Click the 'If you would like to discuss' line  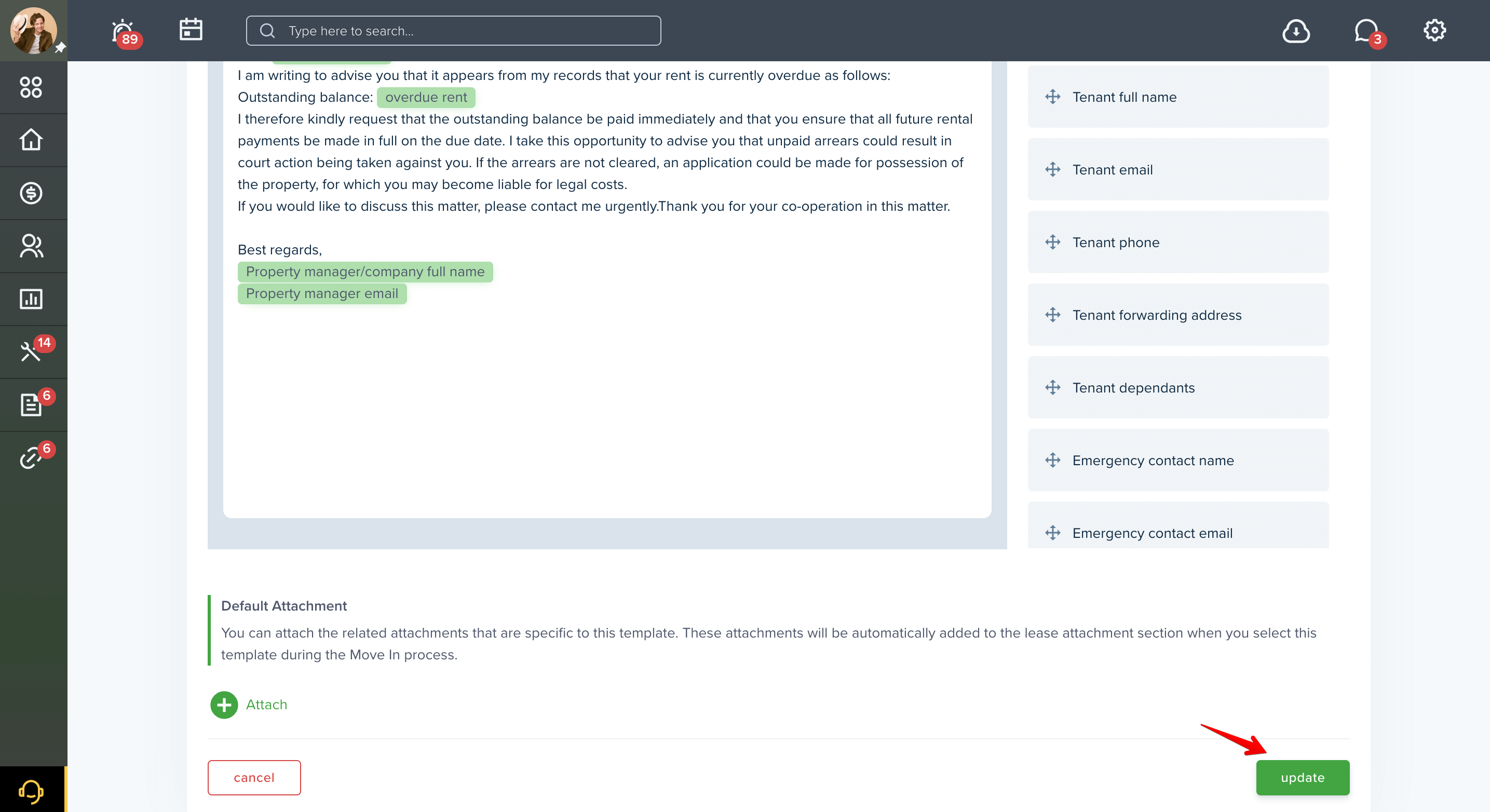(593, 206)
